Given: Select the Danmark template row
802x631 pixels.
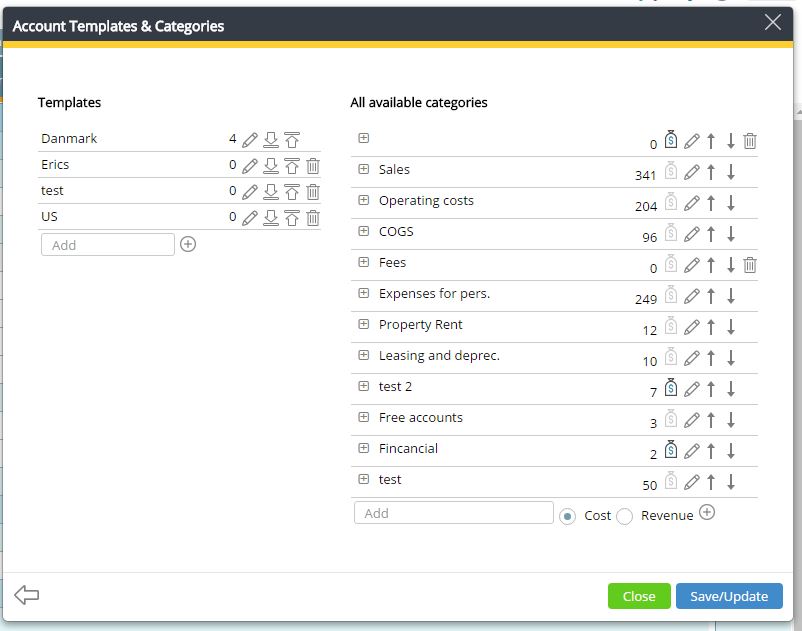Looking at the screenshot, I should coord(70,139).
